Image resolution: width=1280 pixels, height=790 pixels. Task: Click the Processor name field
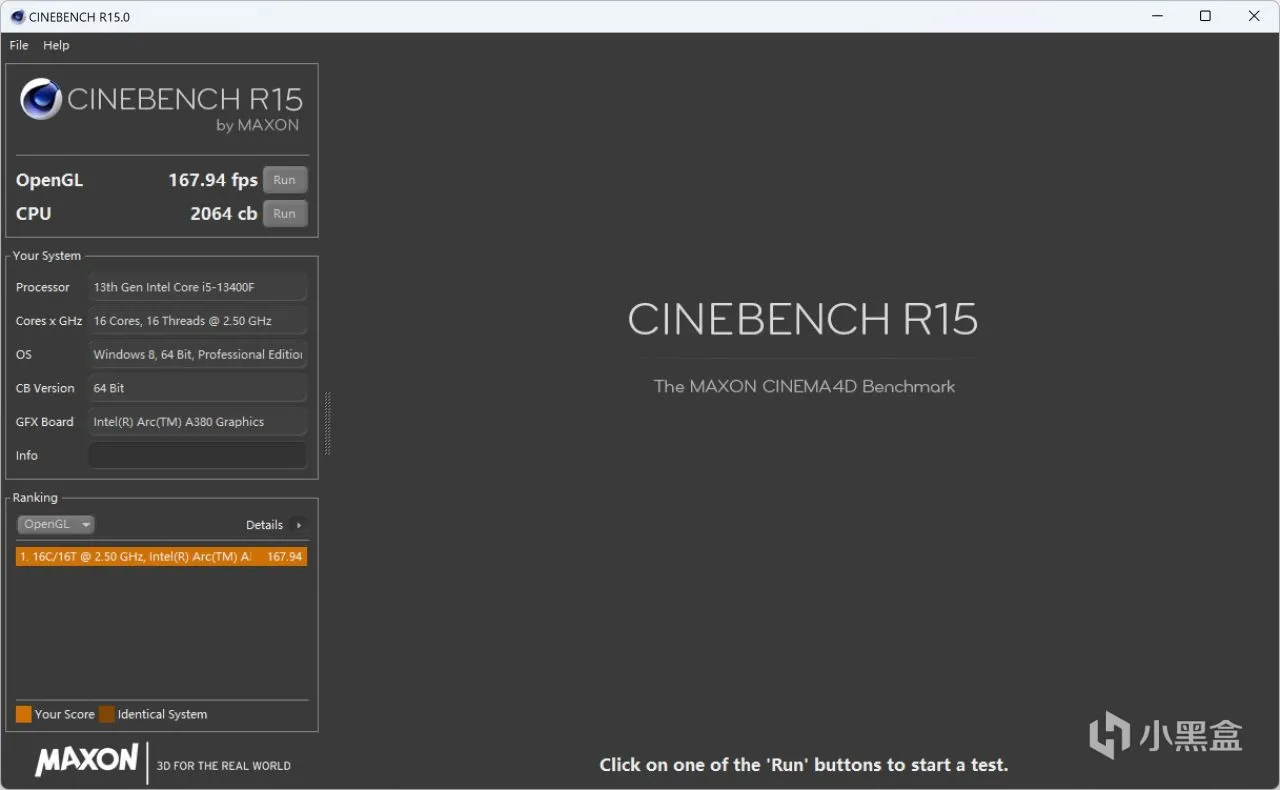198,287
